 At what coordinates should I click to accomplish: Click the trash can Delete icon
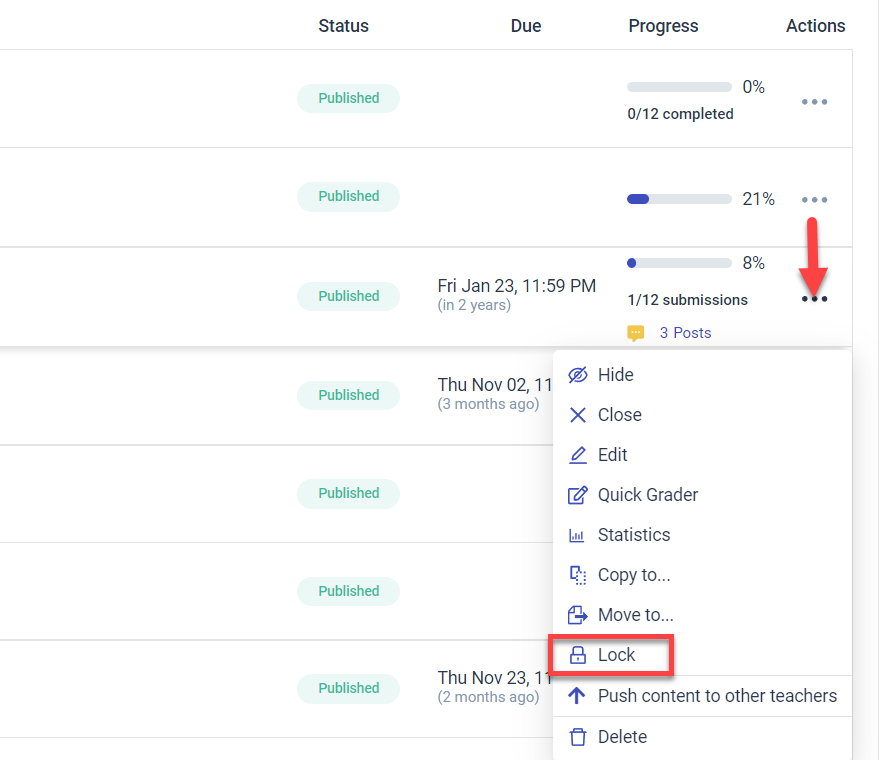577,736
